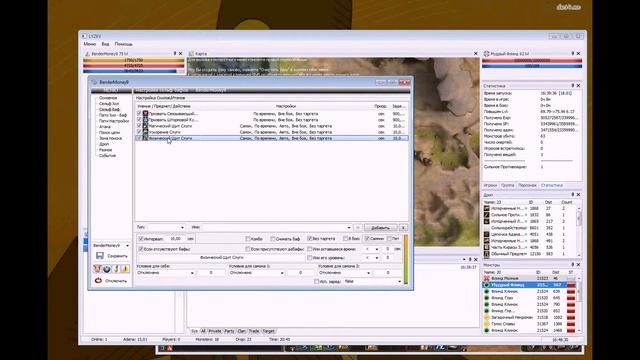Image resolution: width=640 pixels, height=360 pixels.
Task: Enable the Снимать баф checkbox
Action: pyautogui.click(x=273, y=239)
